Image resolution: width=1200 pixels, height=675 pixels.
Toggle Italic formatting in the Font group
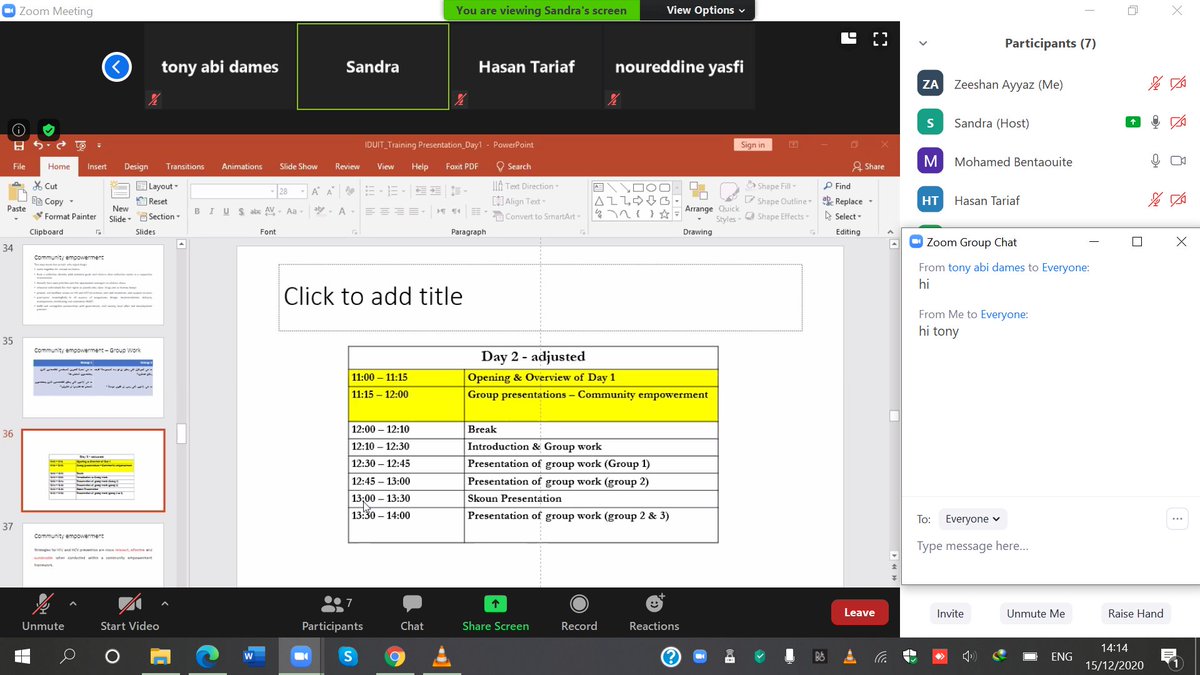coord(211,211)
